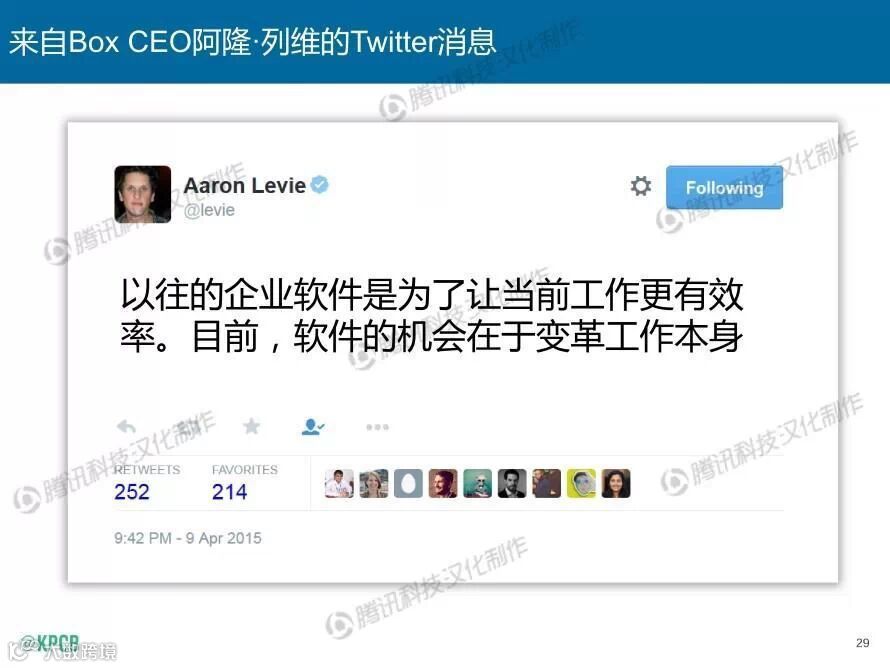Toggle the Following button

tap(724, 187)
